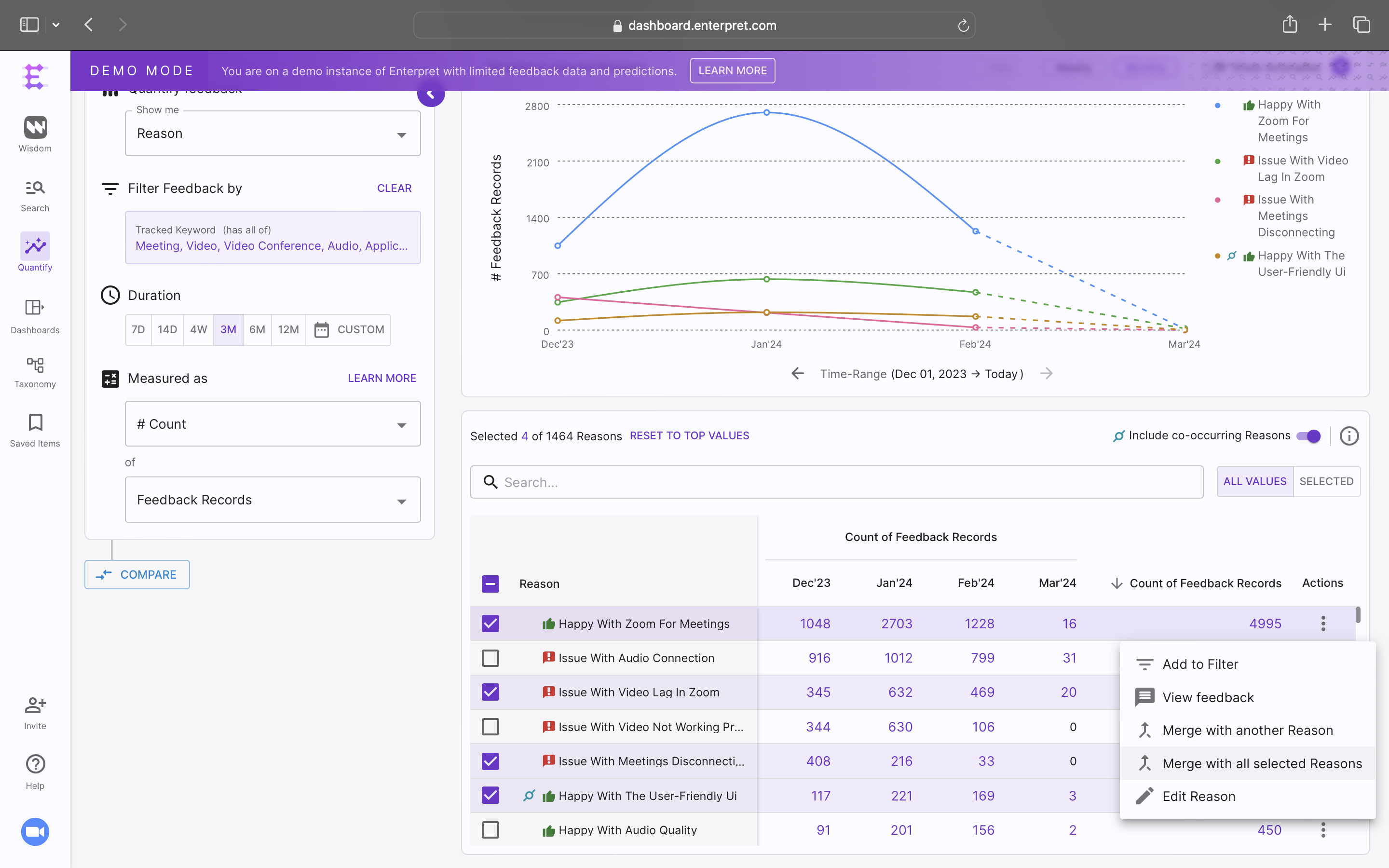Select the 6M duration option
The width and height of the screenshot is (1389, 868).
257,329
